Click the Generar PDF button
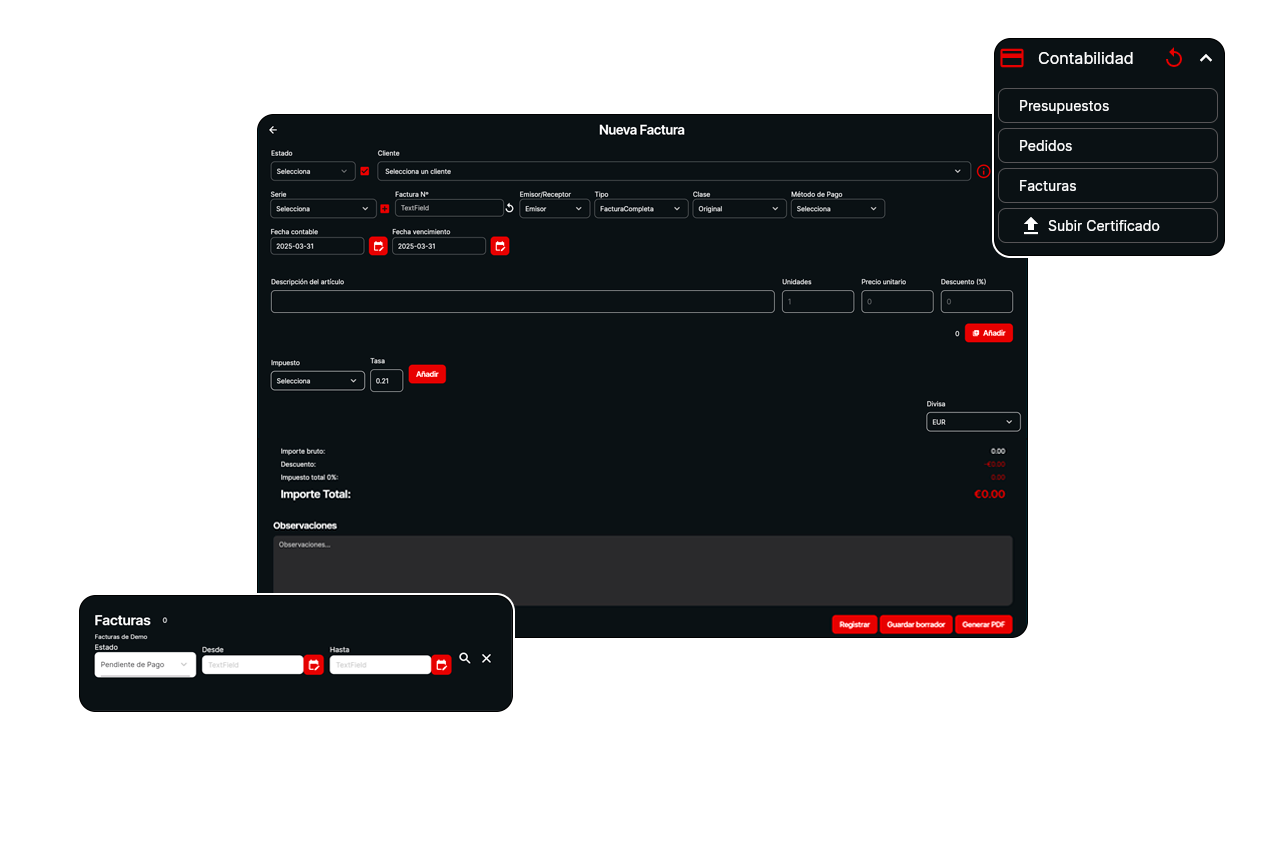The width and height of the screenshot is (1285, 850). (983, 624)
